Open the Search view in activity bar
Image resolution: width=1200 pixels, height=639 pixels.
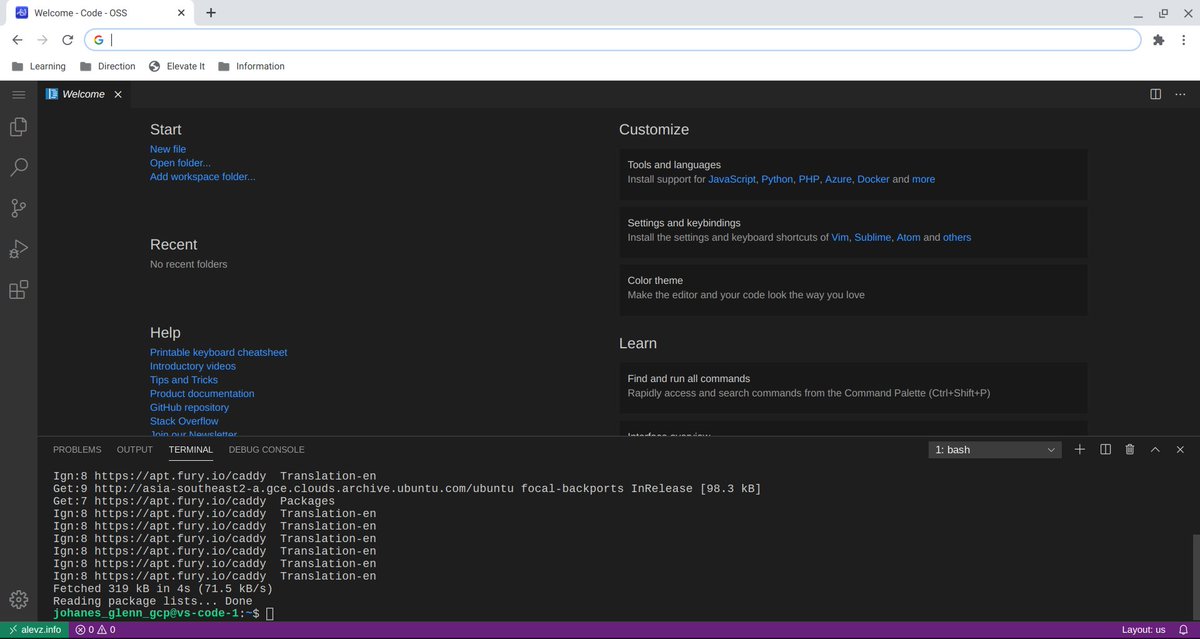tap(18, 167)
